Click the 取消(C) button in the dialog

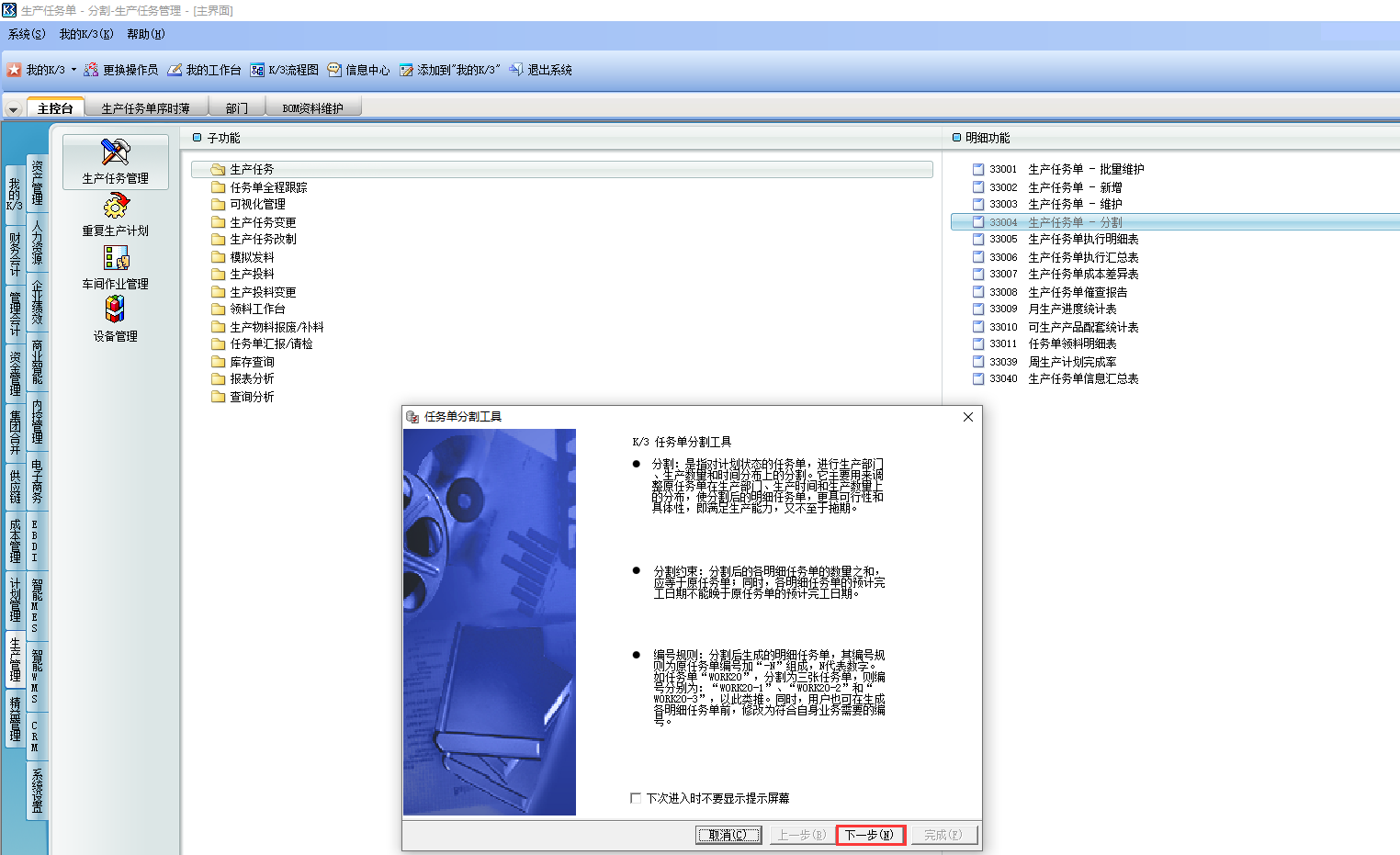tap(728, 835)
